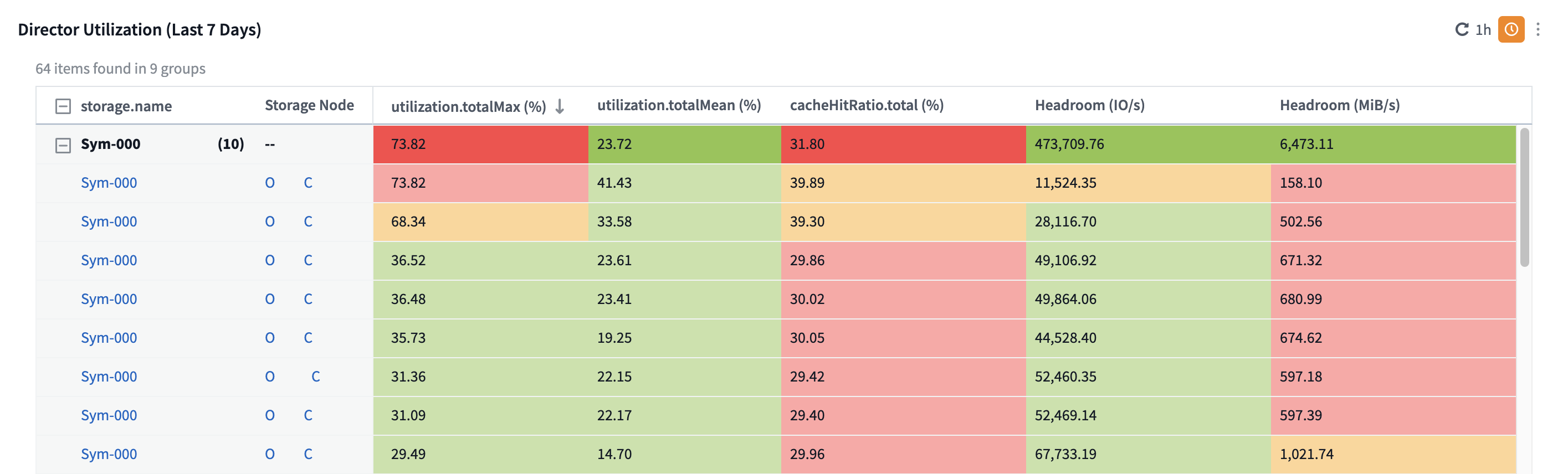The height and width of the screenshot is (474, 1568).
Task: Click the C storage node link in the 31.36 row
Action: point(315,377)
